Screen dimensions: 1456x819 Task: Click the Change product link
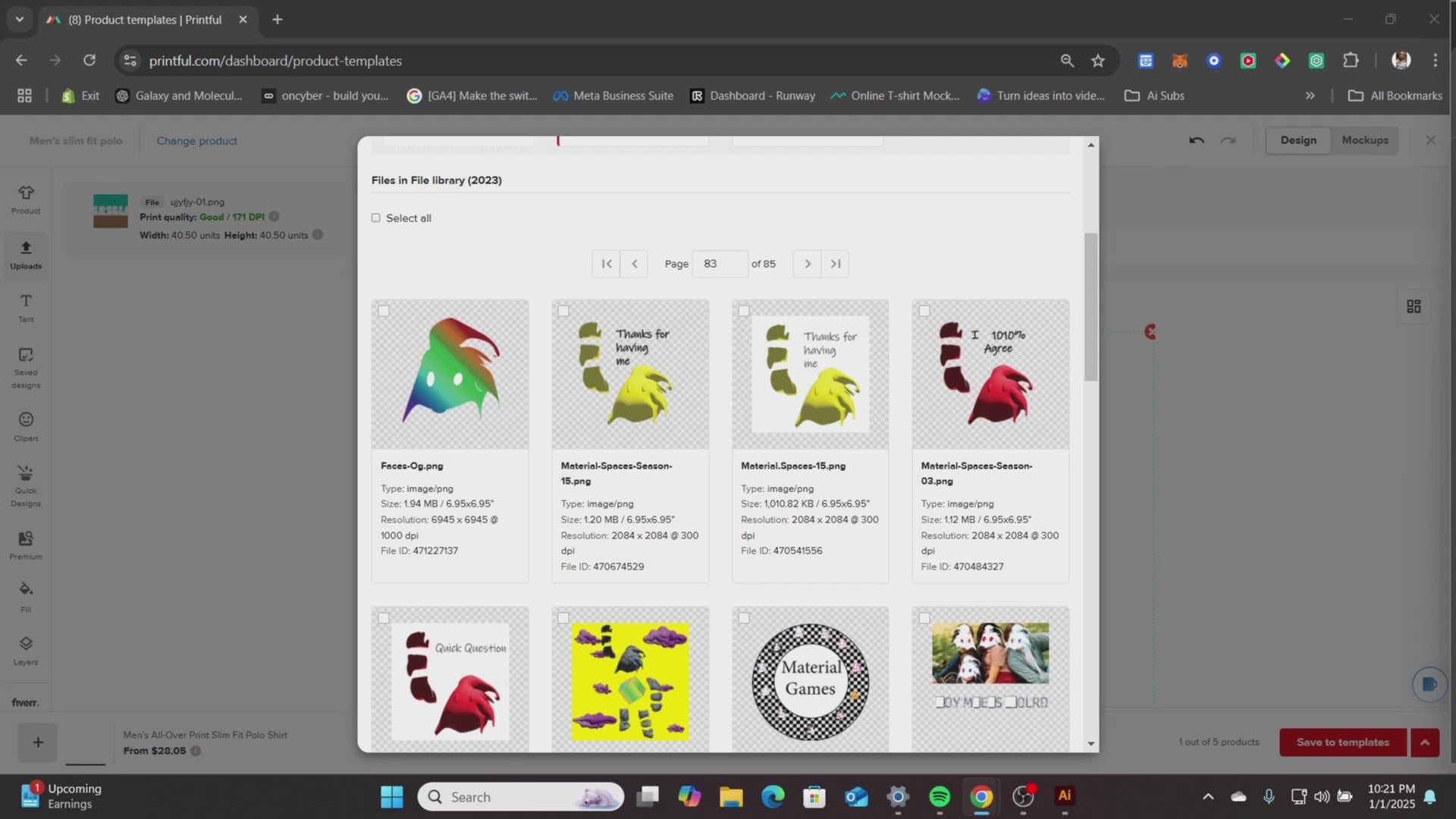point(196,141)
